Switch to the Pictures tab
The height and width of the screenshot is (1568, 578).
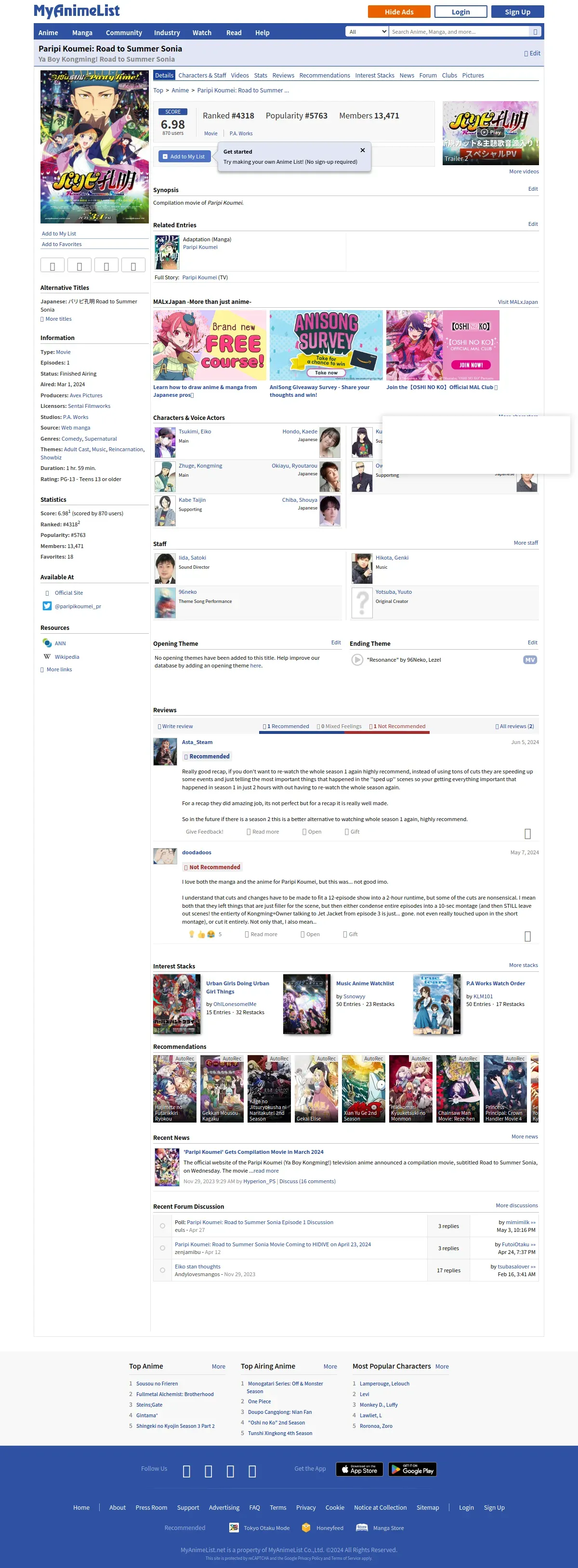(473, 76)
